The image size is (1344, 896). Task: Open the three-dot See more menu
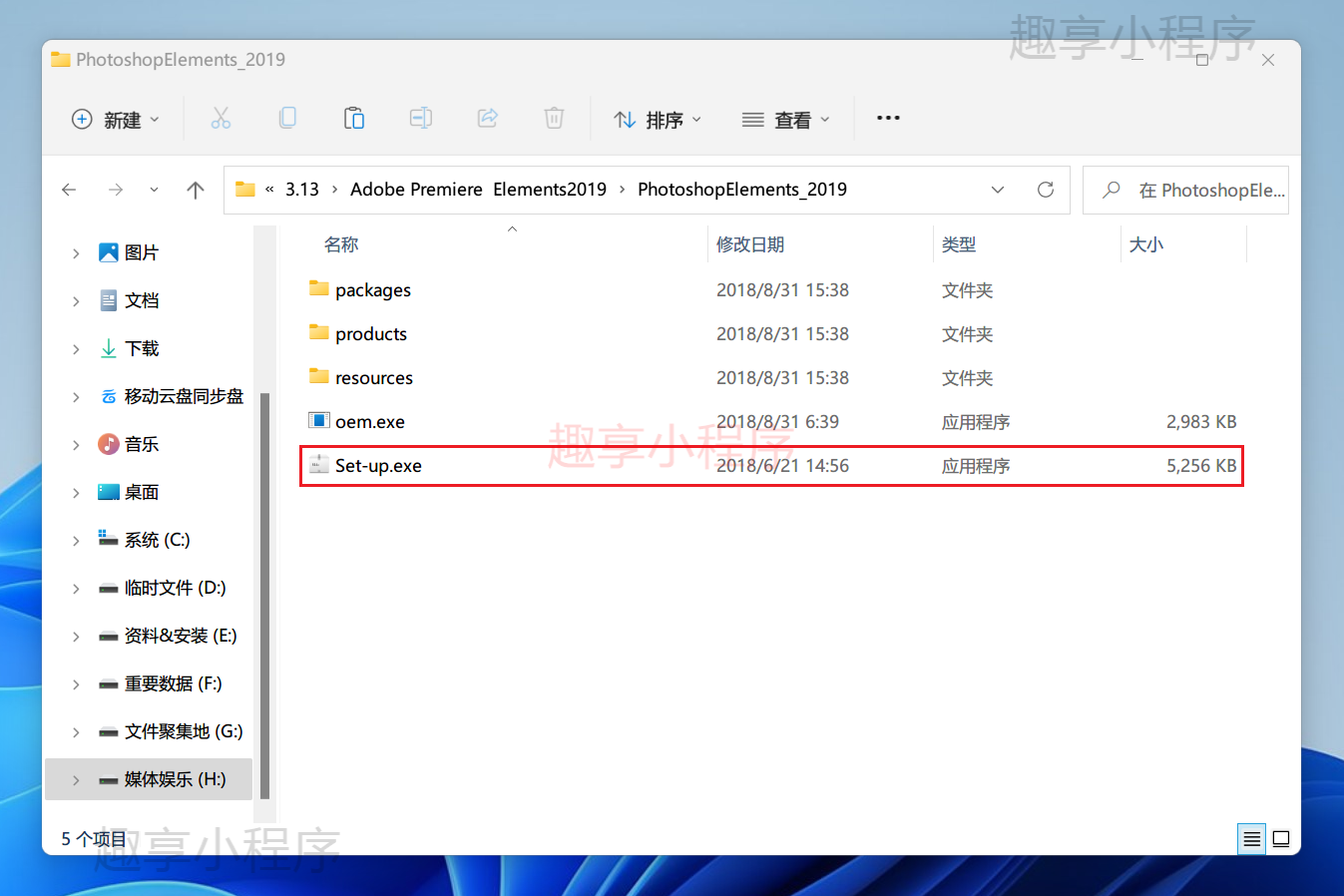click(888, 118)
